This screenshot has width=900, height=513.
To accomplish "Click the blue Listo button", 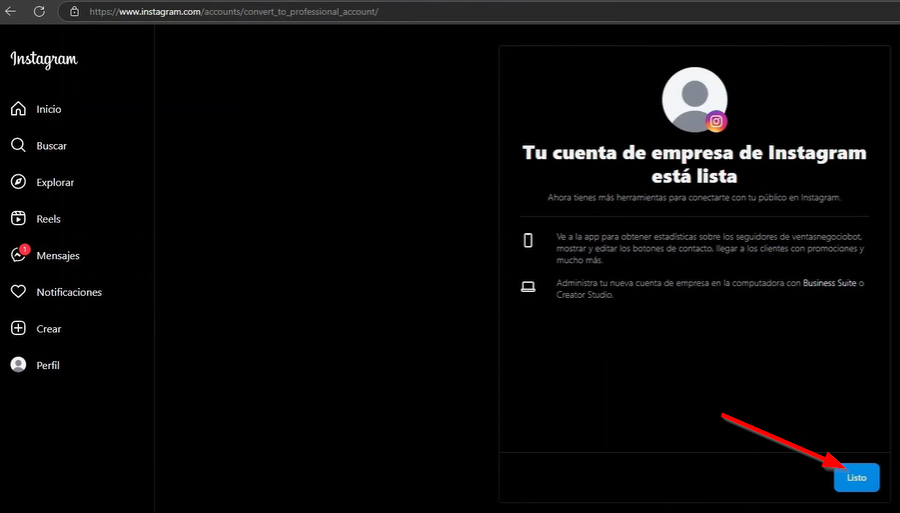I will 856,477.
